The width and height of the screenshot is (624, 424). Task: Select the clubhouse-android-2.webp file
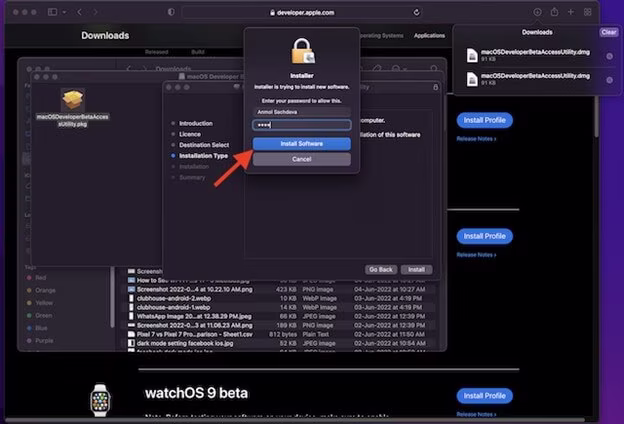click(x=281, y=298)
